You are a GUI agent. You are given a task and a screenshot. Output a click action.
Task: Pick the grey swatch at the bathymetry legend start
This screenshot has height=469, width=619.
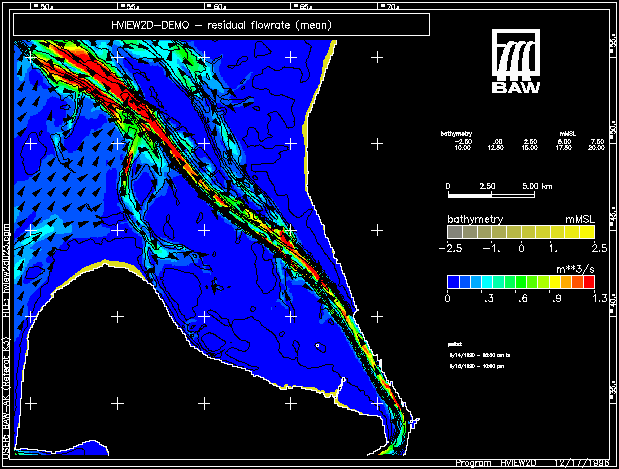tap(455, 232)
